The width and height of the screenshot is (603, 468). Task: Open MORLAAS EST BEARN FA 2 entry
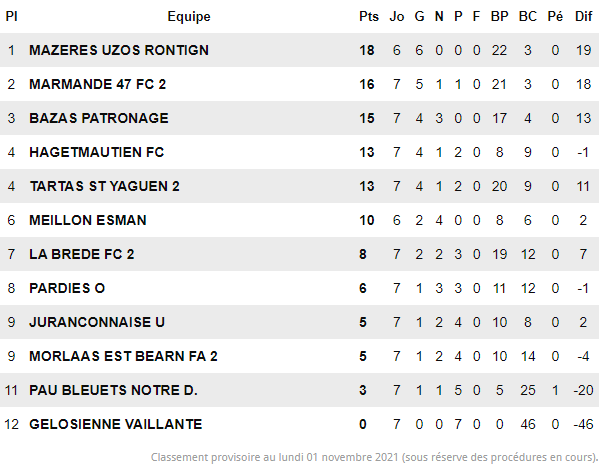(123, 356)
